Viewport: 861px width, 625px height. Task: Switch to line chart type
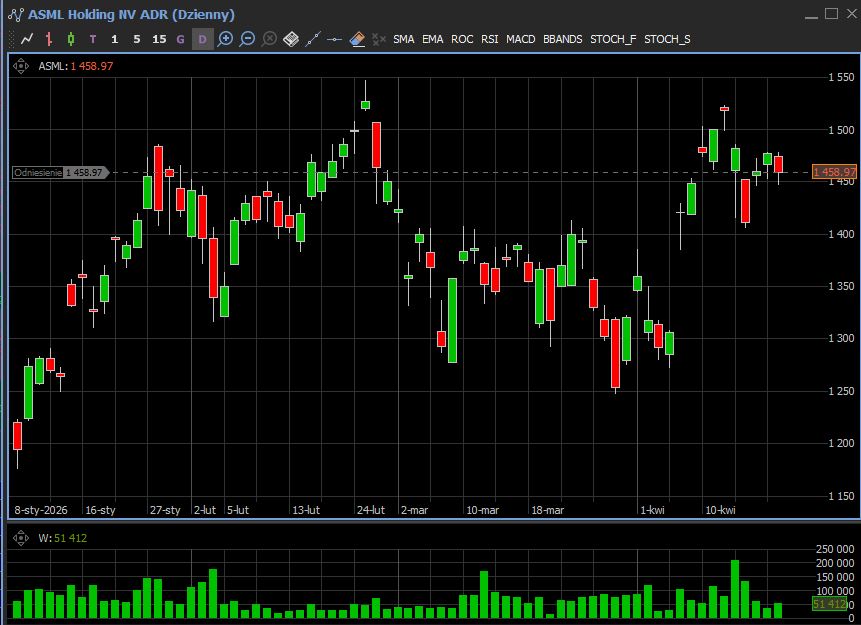27,39
